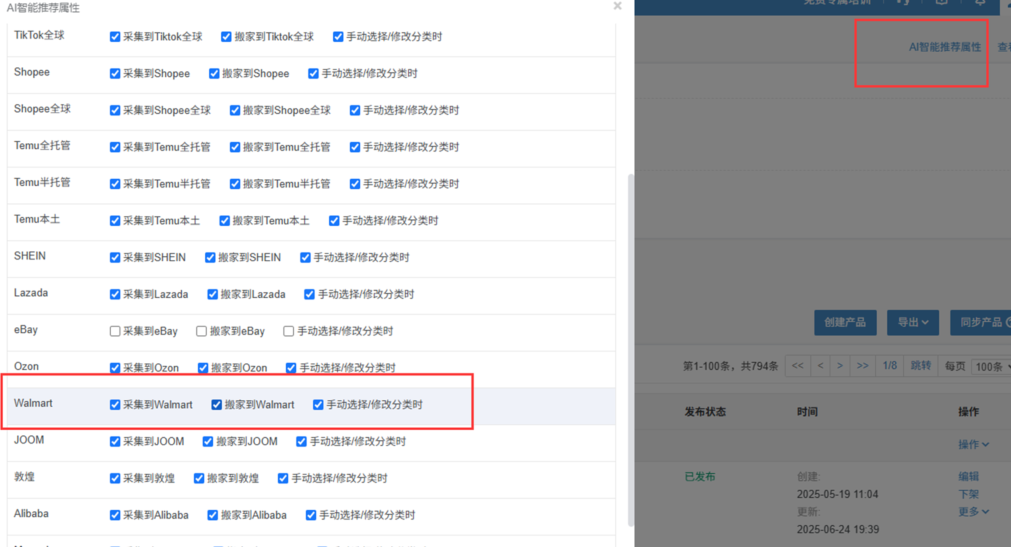Image resolution: width=1011 pixels, height=547 pixels.
Task: Toggle 搬家到Walmart checkbox
Action: coord(217,404)
